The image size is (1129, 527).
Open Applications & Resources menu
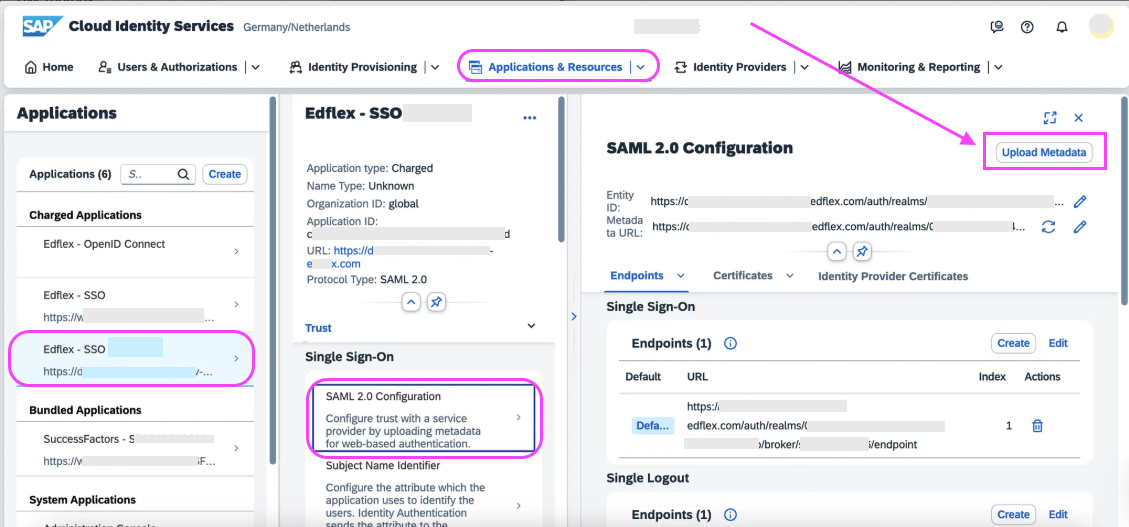point(545,67)
